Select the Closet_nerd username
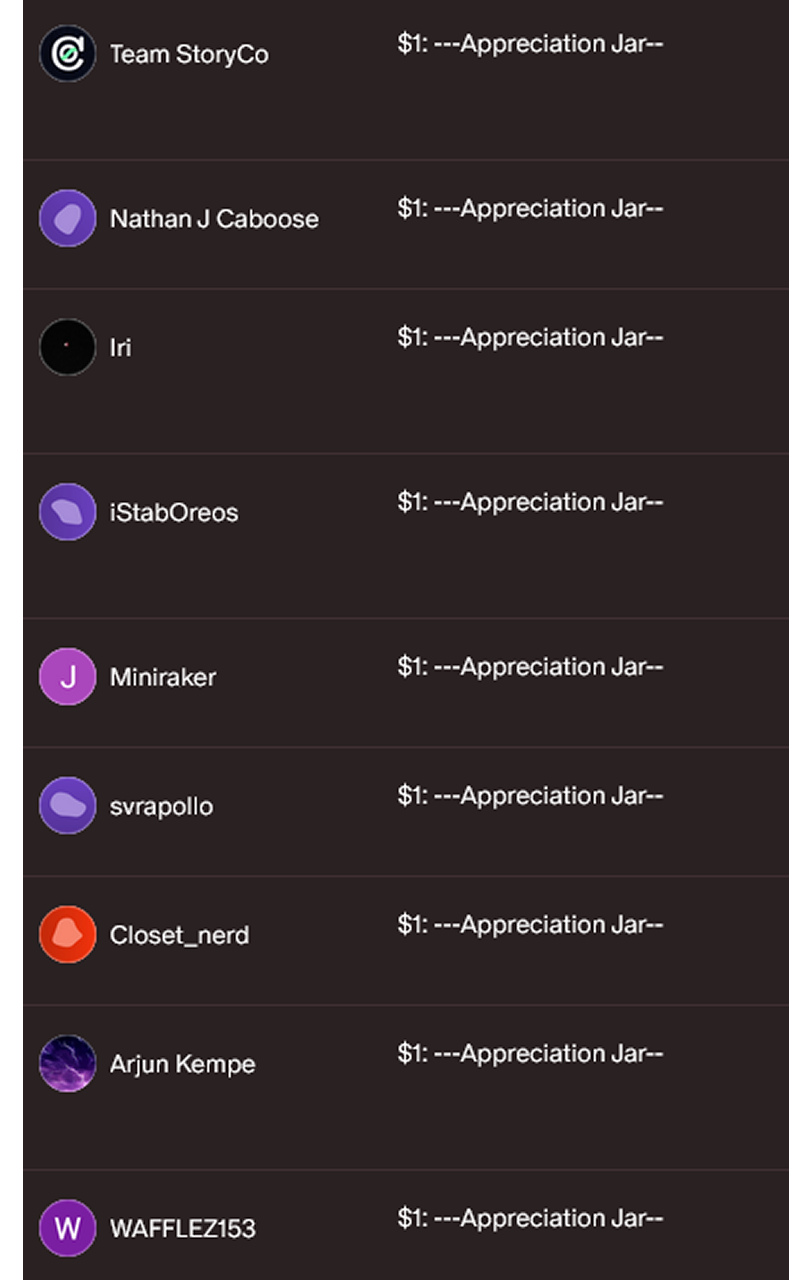Screen dimensions: 800x1280 179,935
